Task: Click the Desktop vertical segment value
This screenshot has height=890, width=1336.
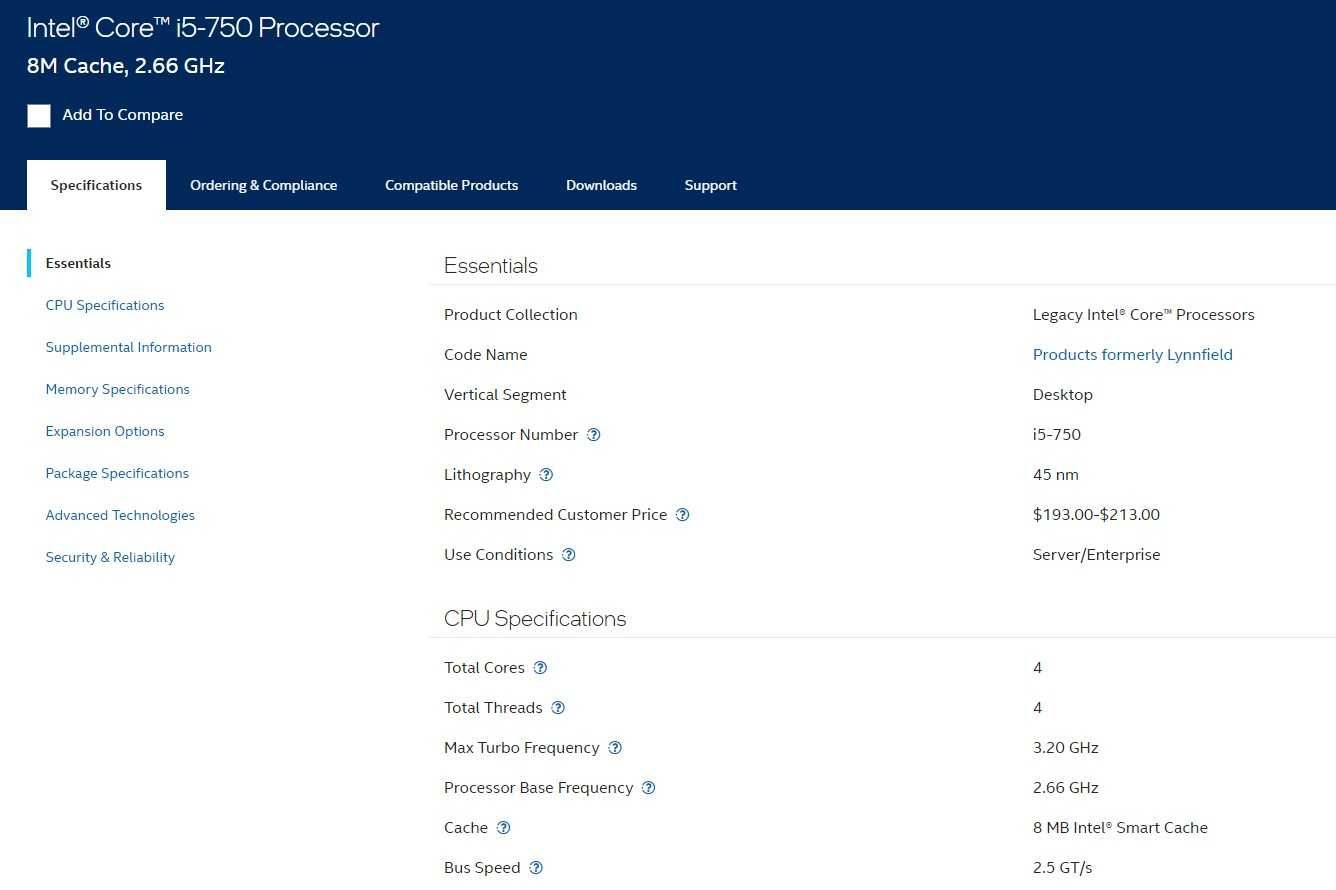Action: 1062,395
